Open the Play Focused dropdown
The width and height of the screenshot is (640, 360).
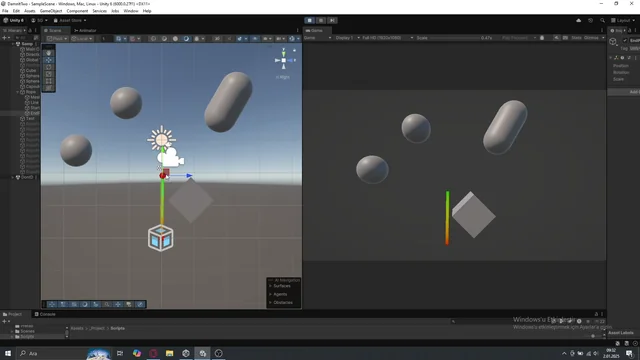click(519, 38)
